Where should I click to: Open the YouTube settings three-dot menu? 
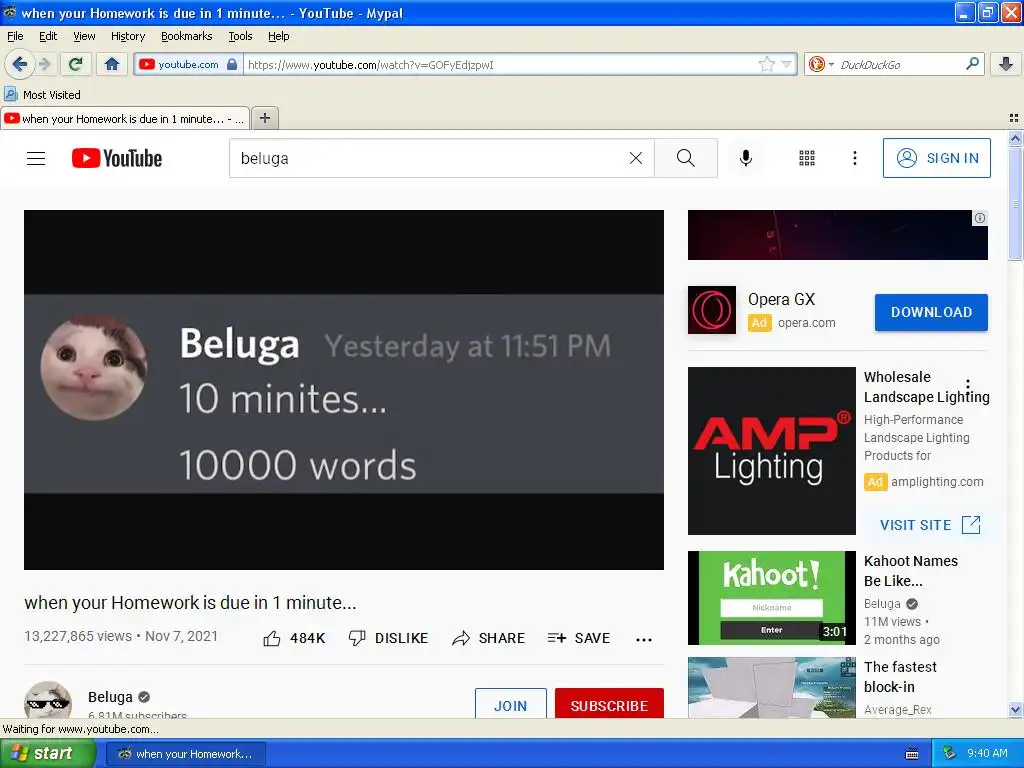pos(854,158)
